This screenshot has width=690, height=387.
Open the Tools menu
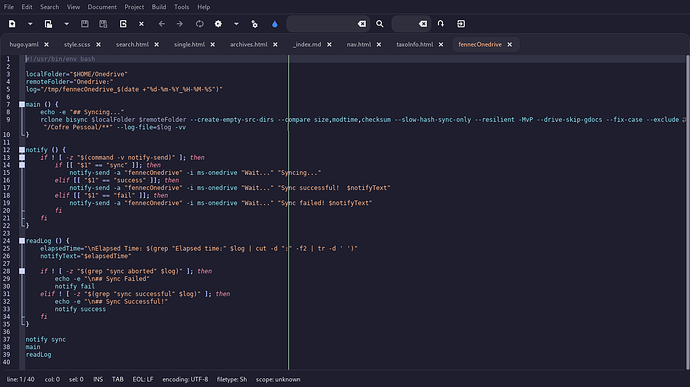(181, 7)
